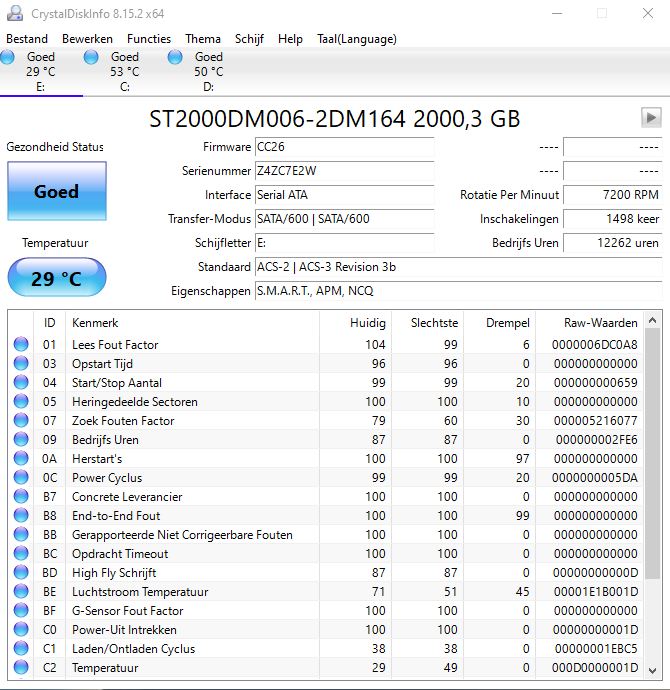
Task: Click the Schijfletter field E:
Action: [x=344, y=243]
